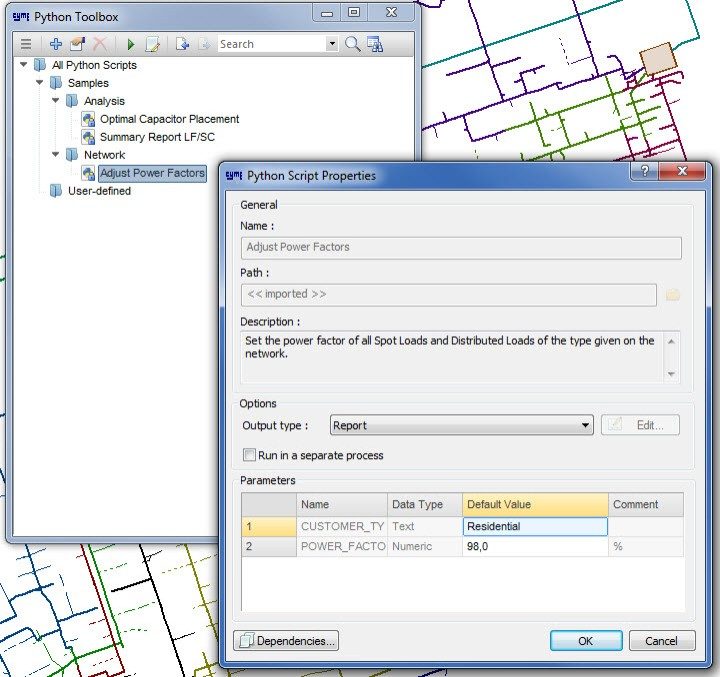Select Optimal Capacitor Placement script
The image size is (720, 677).
tap(169, 119)
